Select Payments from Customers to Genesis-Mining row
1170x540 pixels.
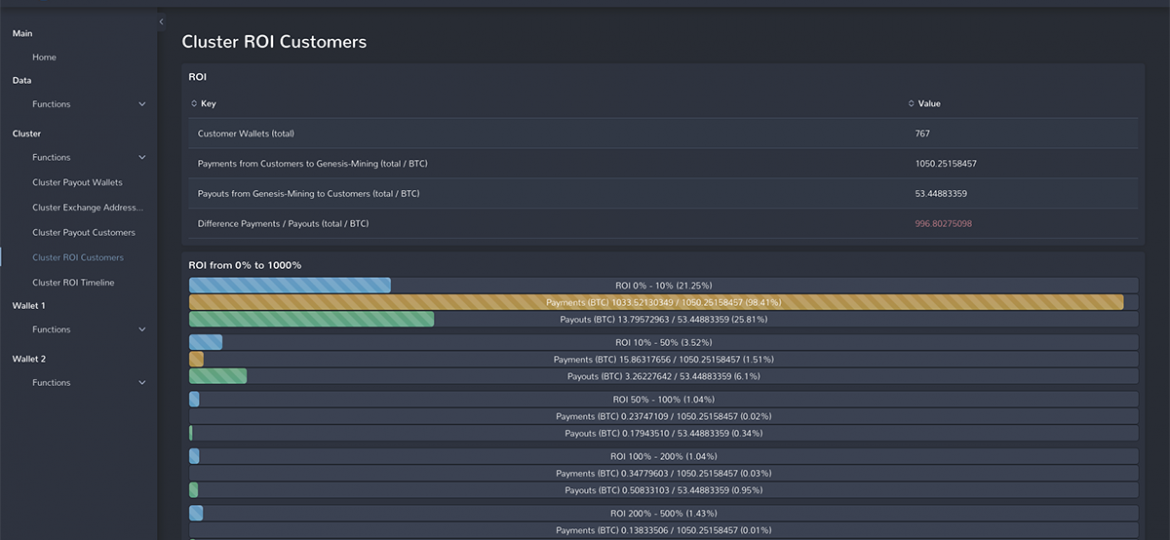tap(663, 163)
